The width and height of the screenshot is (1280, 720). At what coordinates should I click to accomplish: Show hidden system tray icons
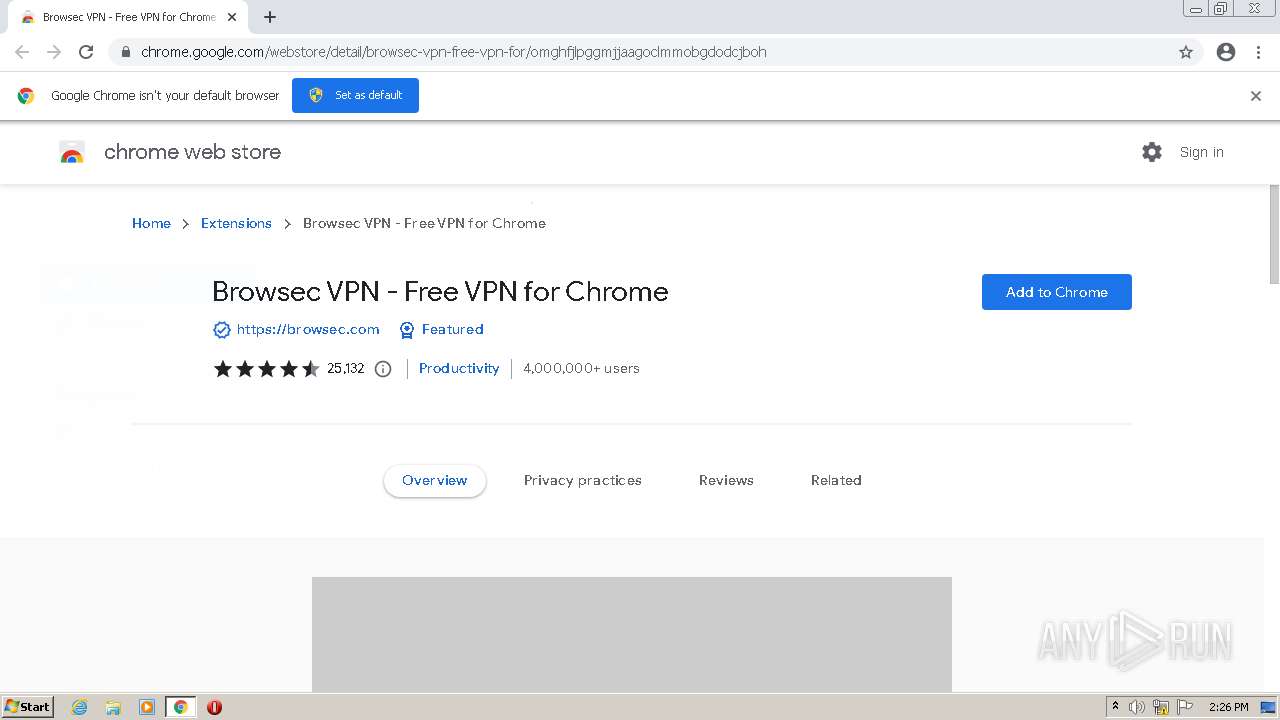[1115, 707]
